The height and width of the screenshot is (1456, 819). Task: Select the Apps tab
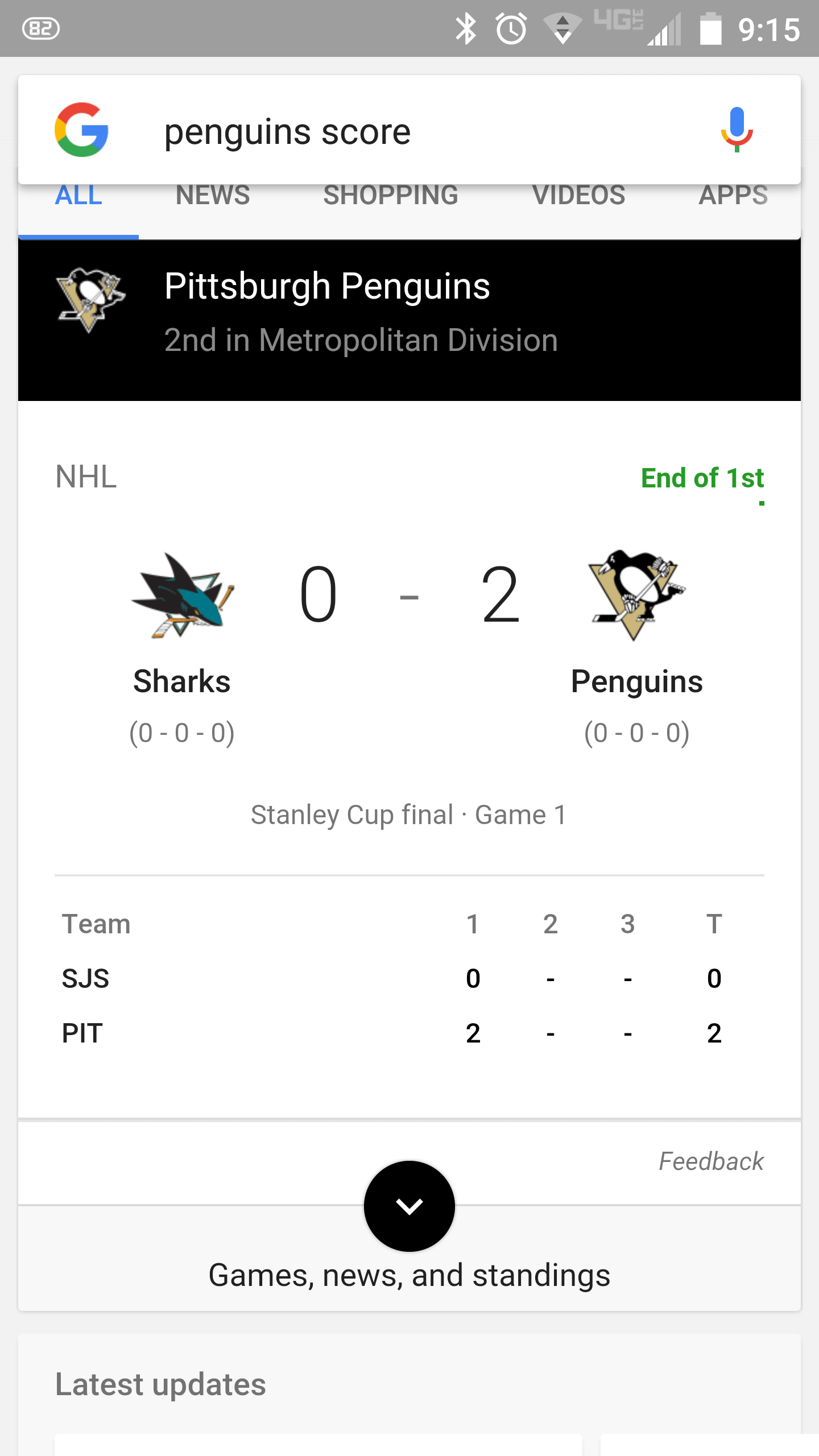(733, 195)
